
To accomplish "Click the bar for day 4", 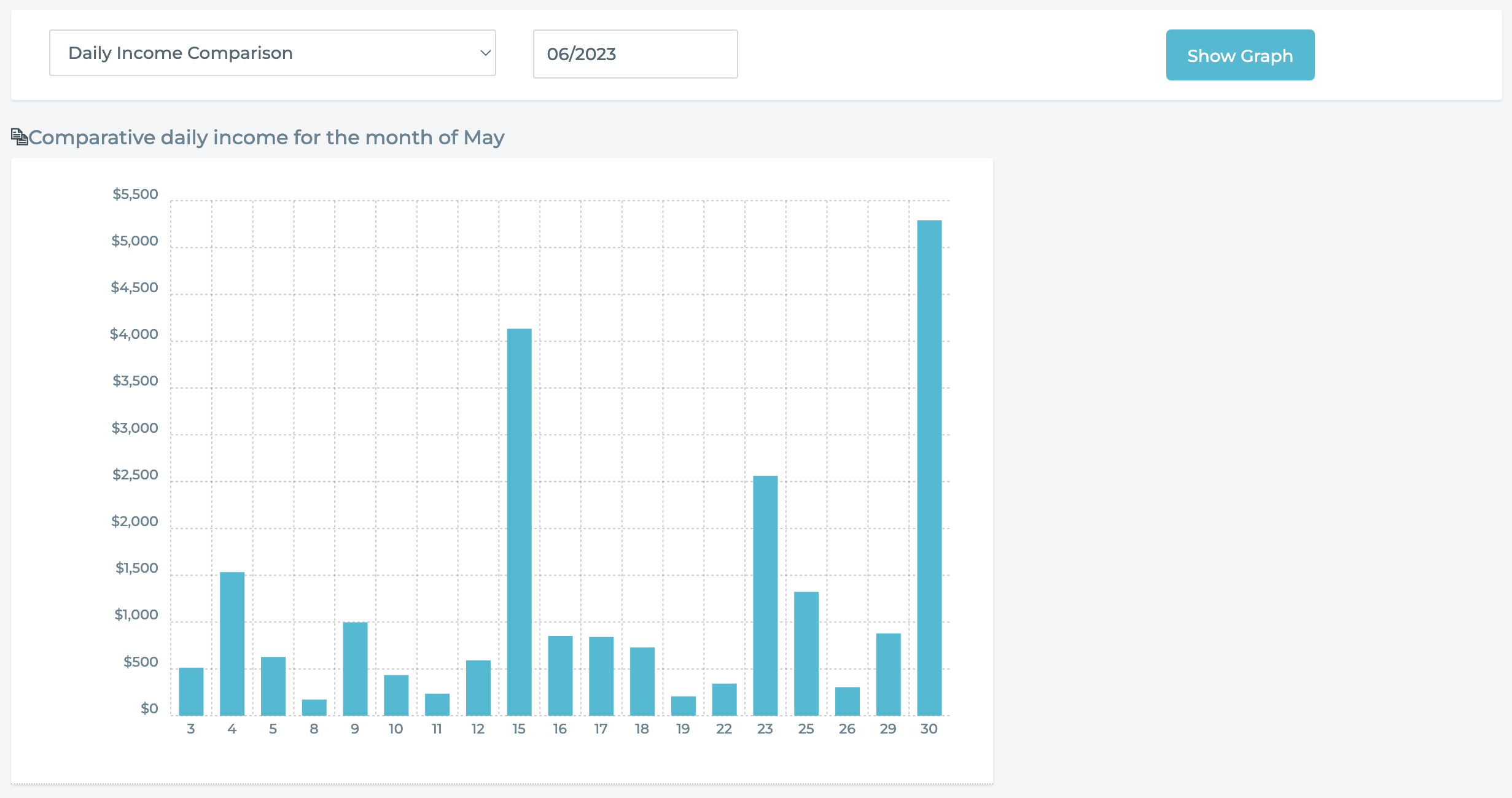I will (x=232, y=644).
